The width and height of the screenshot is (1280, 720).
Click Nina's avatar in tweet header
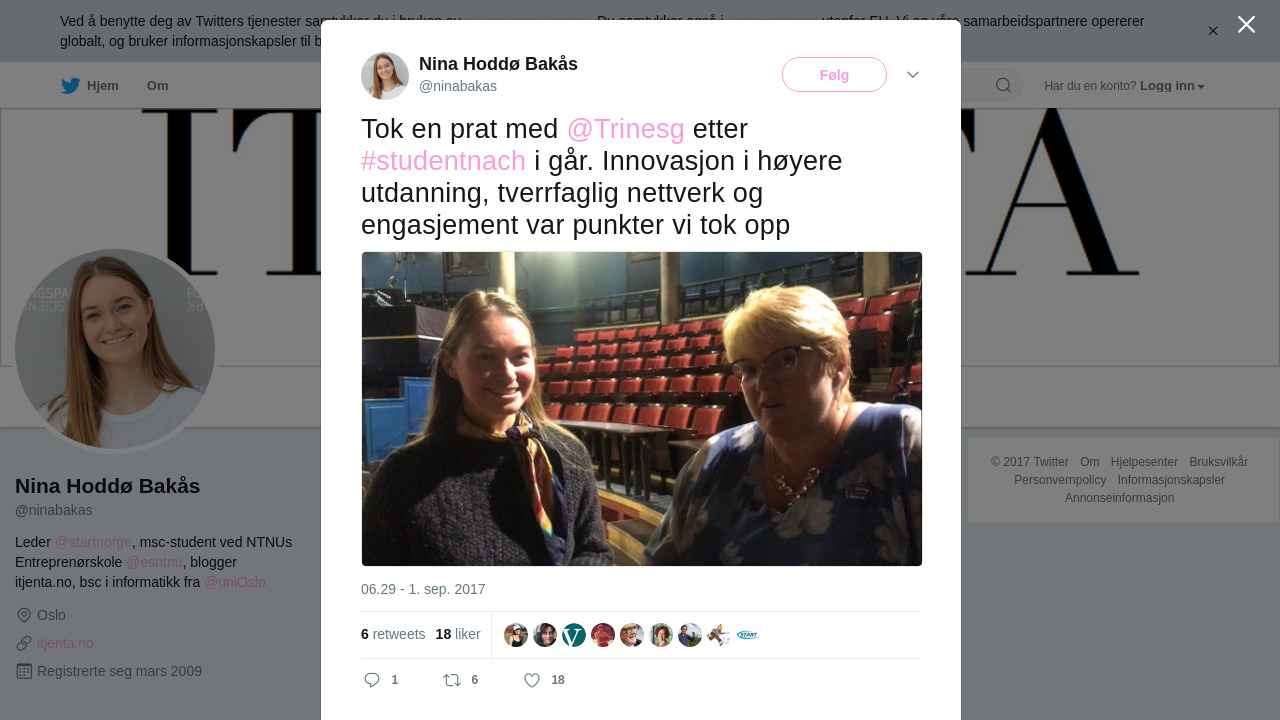(385, 76)
